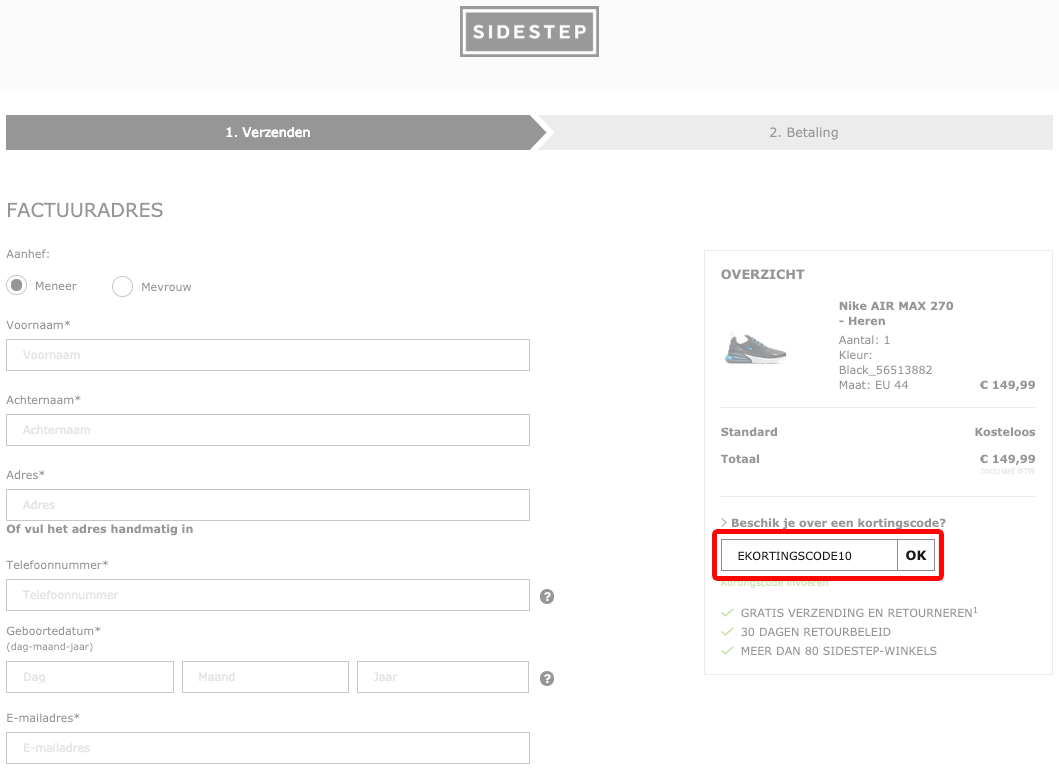
Task: Click the 'Kosteloos' shipping cost
Action: tap(1005, 432)
